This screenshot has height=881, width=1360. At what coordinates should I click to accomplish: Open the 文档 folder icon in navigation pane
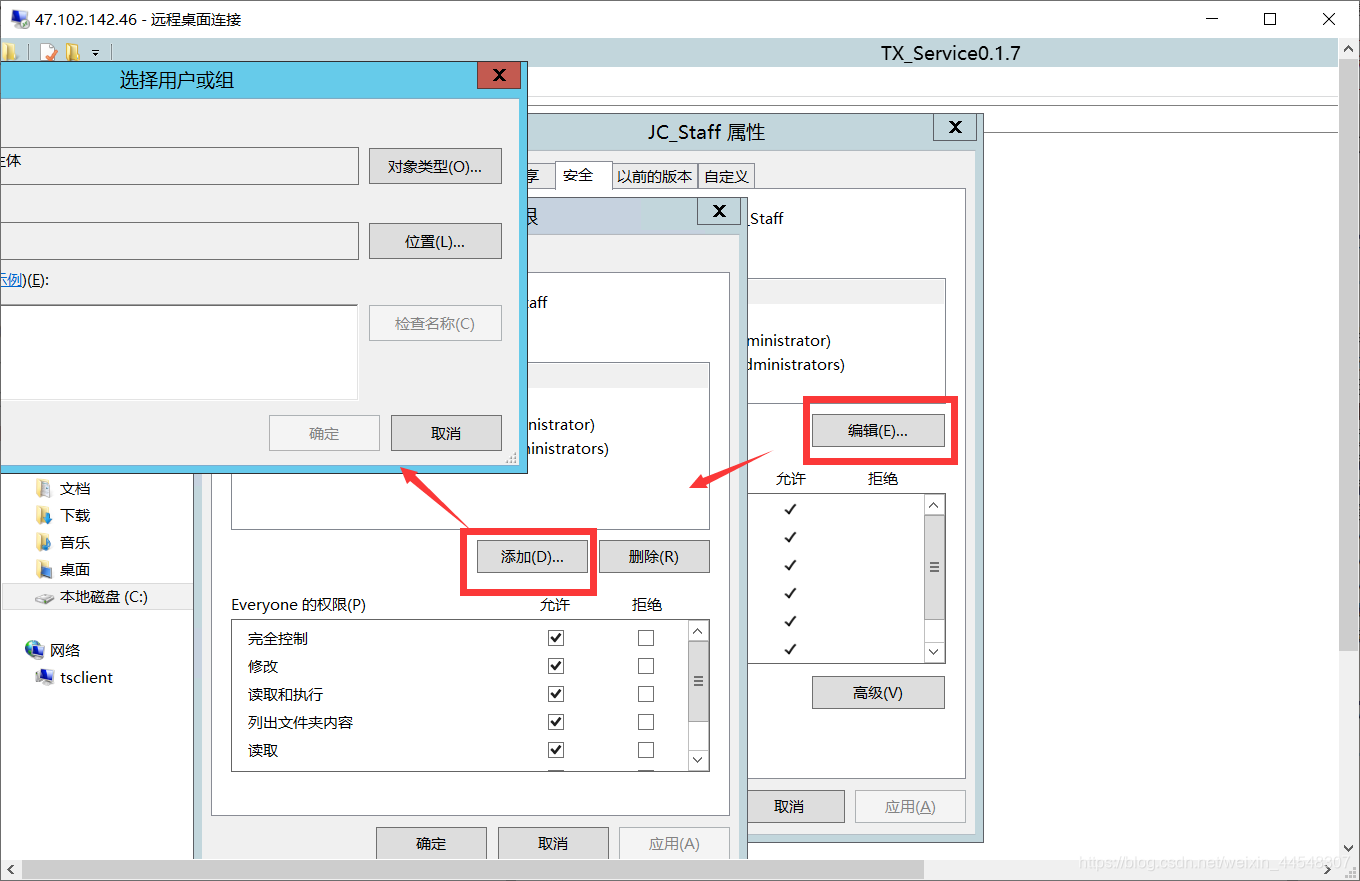[44, 488]
